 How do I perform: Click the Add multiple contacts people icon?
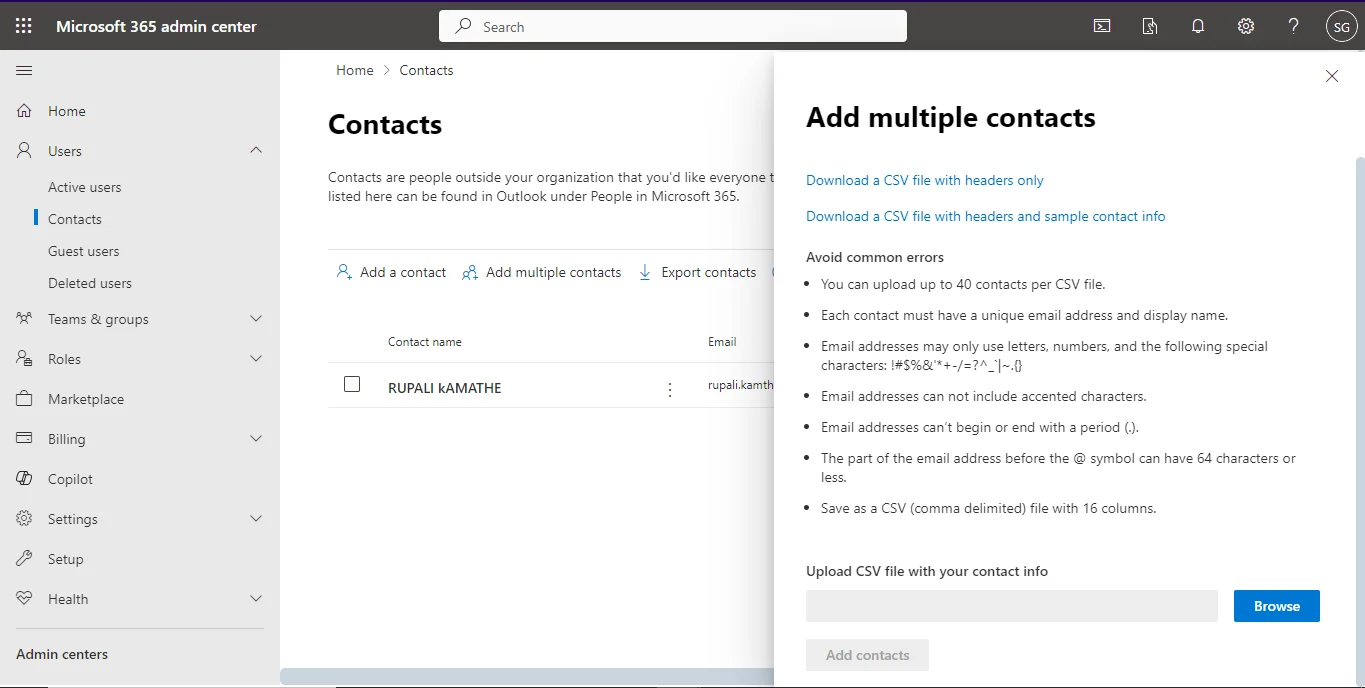pyautogui.click(x=469, y=272)
